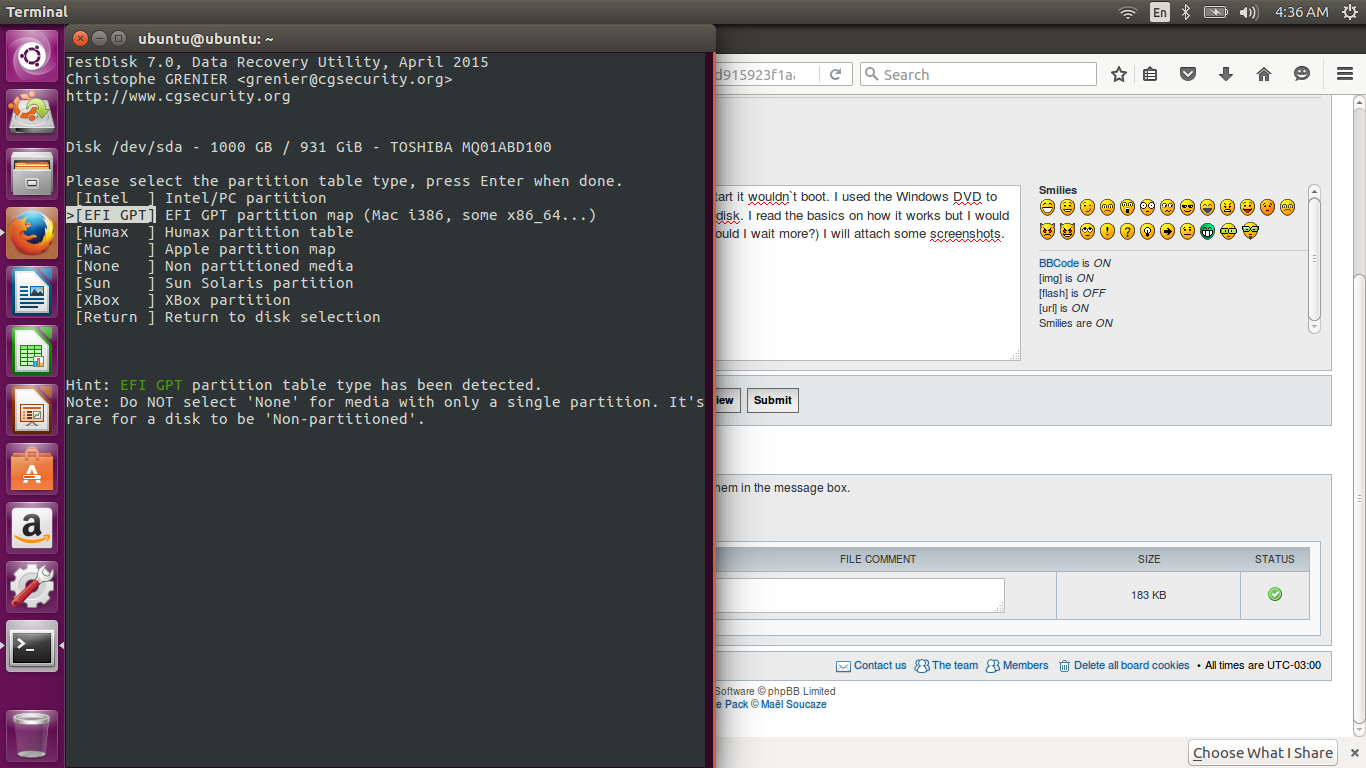
Task: Reload the page in Firefox
Action: [836, 74]
